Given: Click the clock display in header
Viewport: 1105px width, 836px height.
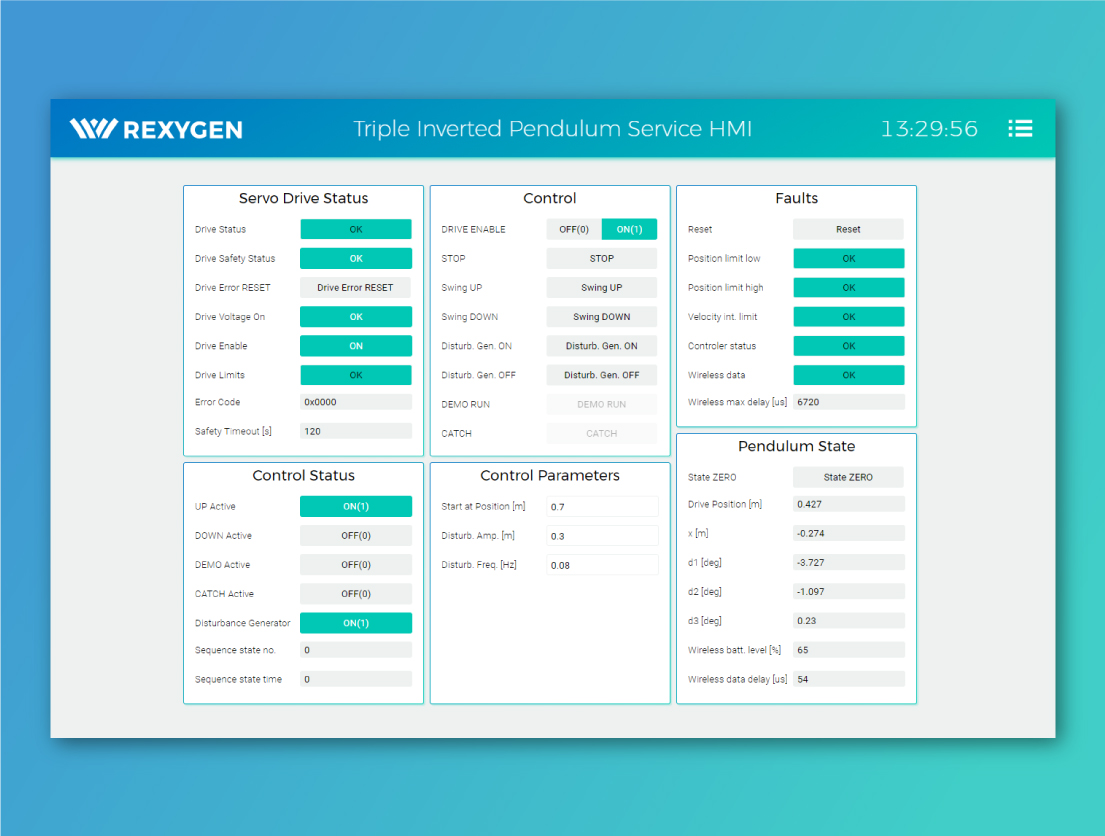Looking at the screenshot, I should (929, 129).
